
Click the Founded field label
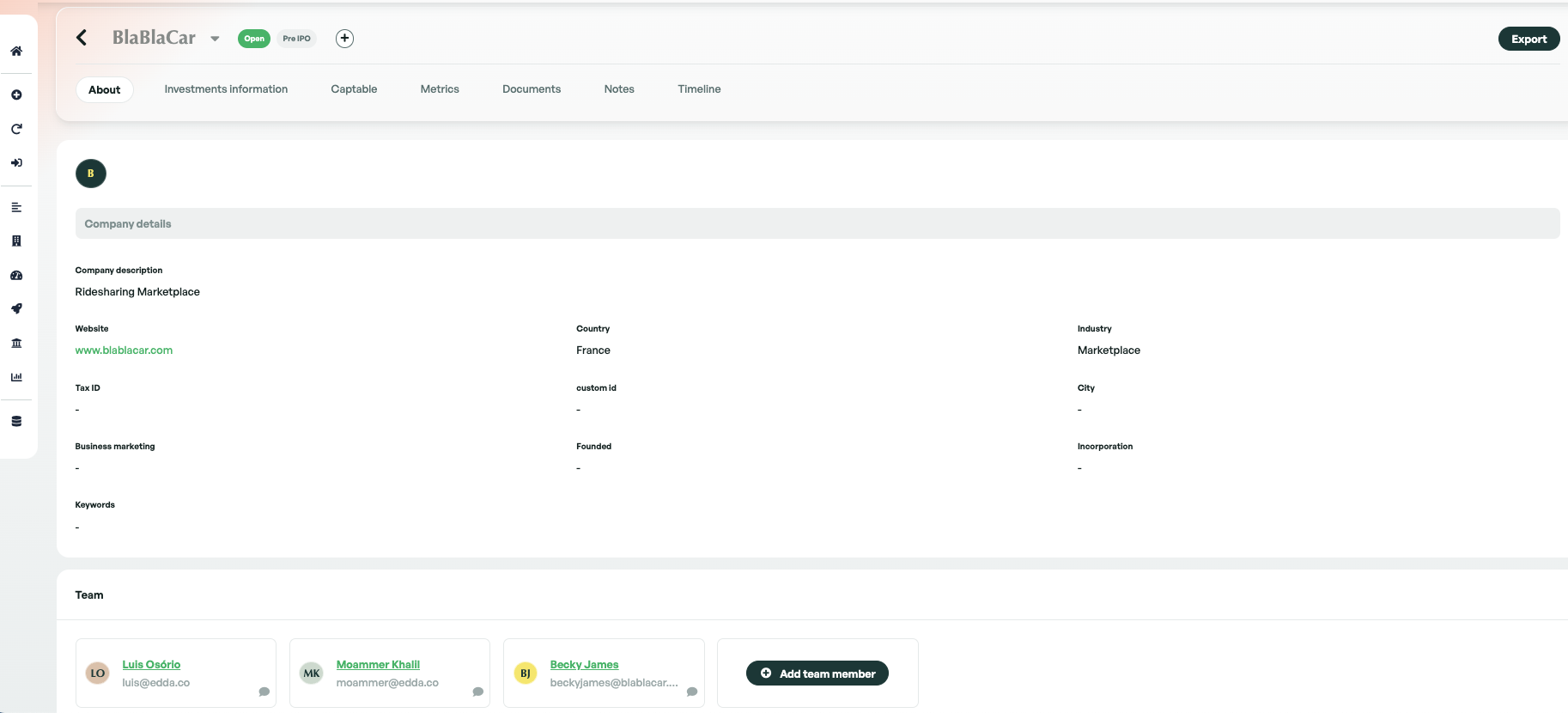pos(593,447)
